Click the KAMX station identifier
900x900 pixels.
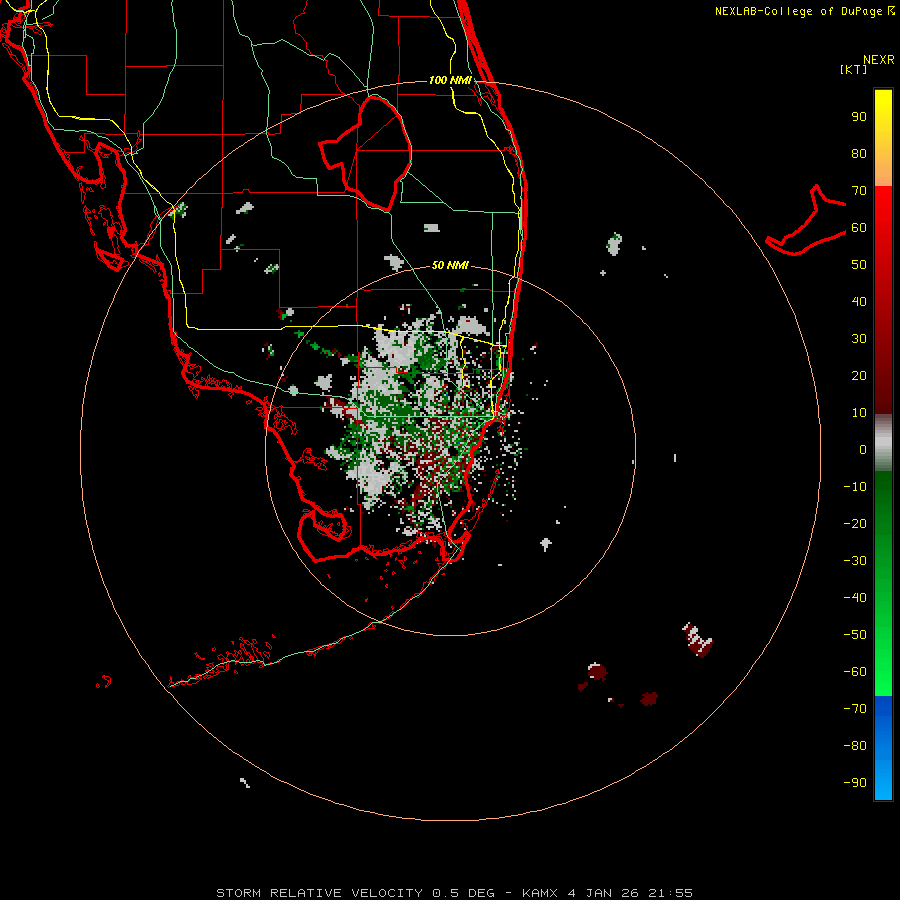[x=540, y=893]
